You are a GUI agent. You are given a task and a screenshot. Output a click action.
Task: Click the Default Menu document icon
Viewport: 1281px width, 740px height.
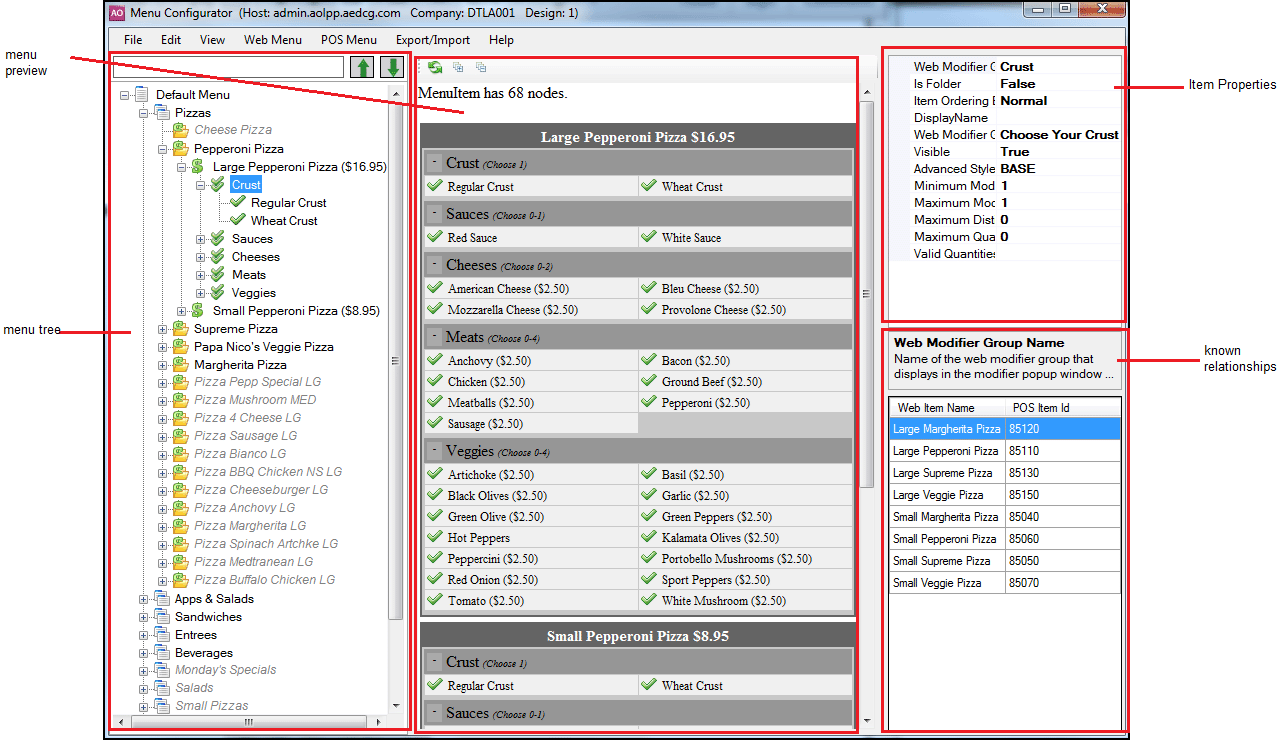coord(141,95)
